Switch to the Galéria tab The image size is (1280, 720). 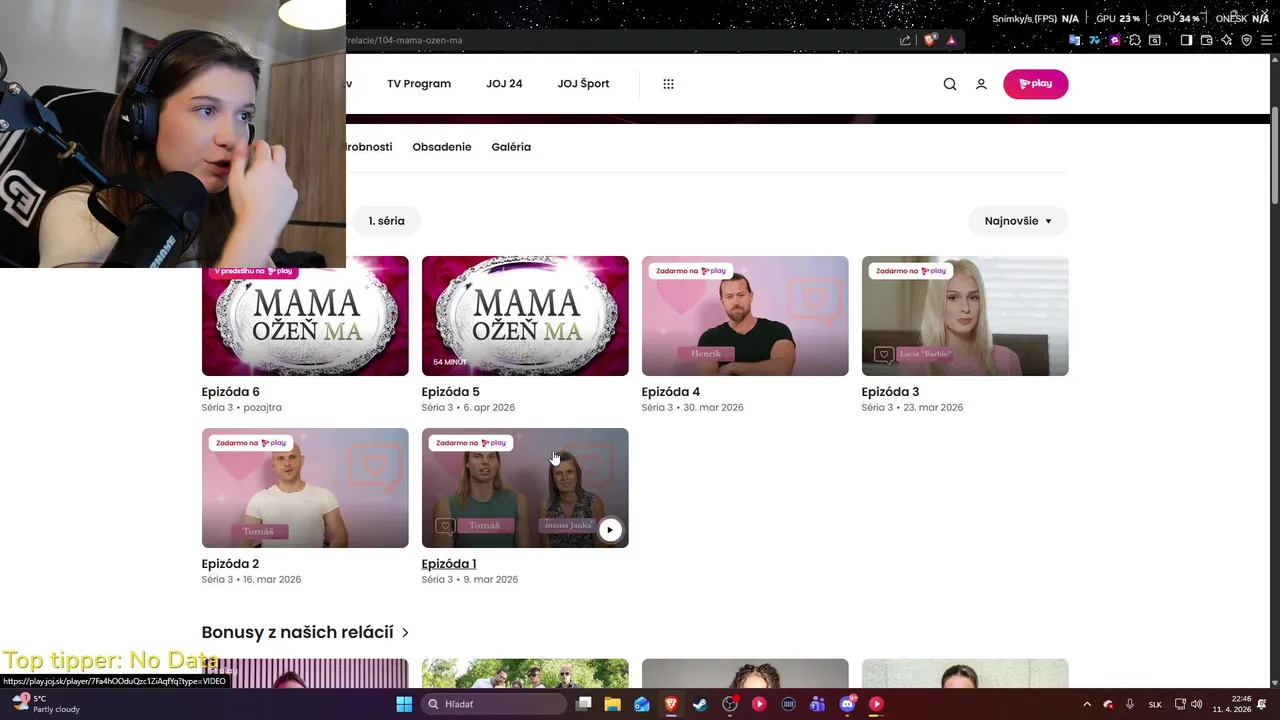pos(511,147)
